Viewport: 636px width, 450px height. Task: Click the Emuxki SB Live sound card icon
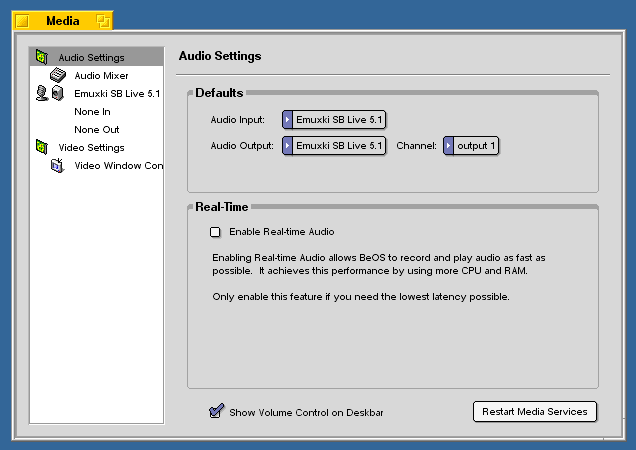point(50,93)
